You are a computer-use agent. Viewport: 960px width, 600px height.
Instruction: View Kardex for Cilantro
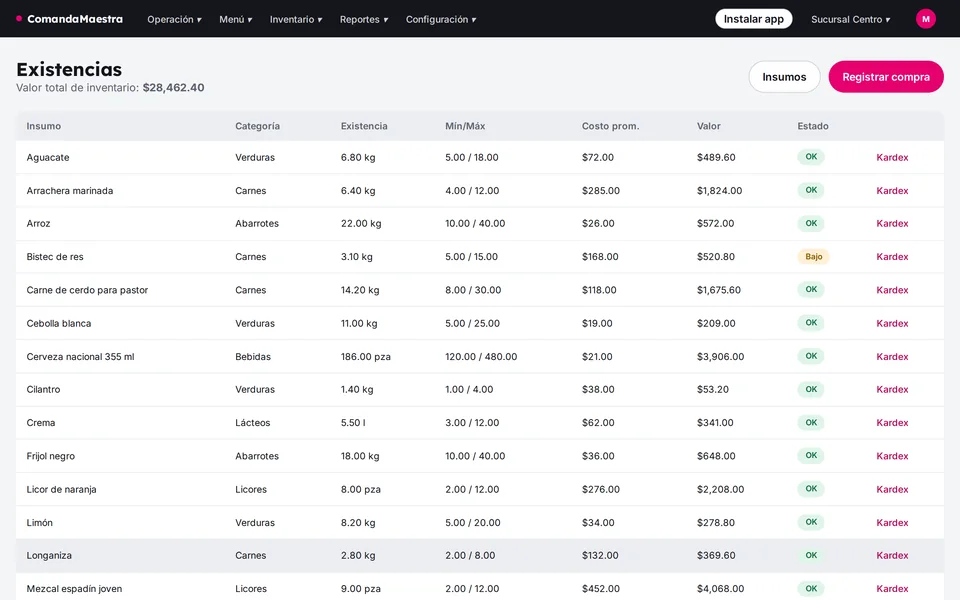[892, 389]
